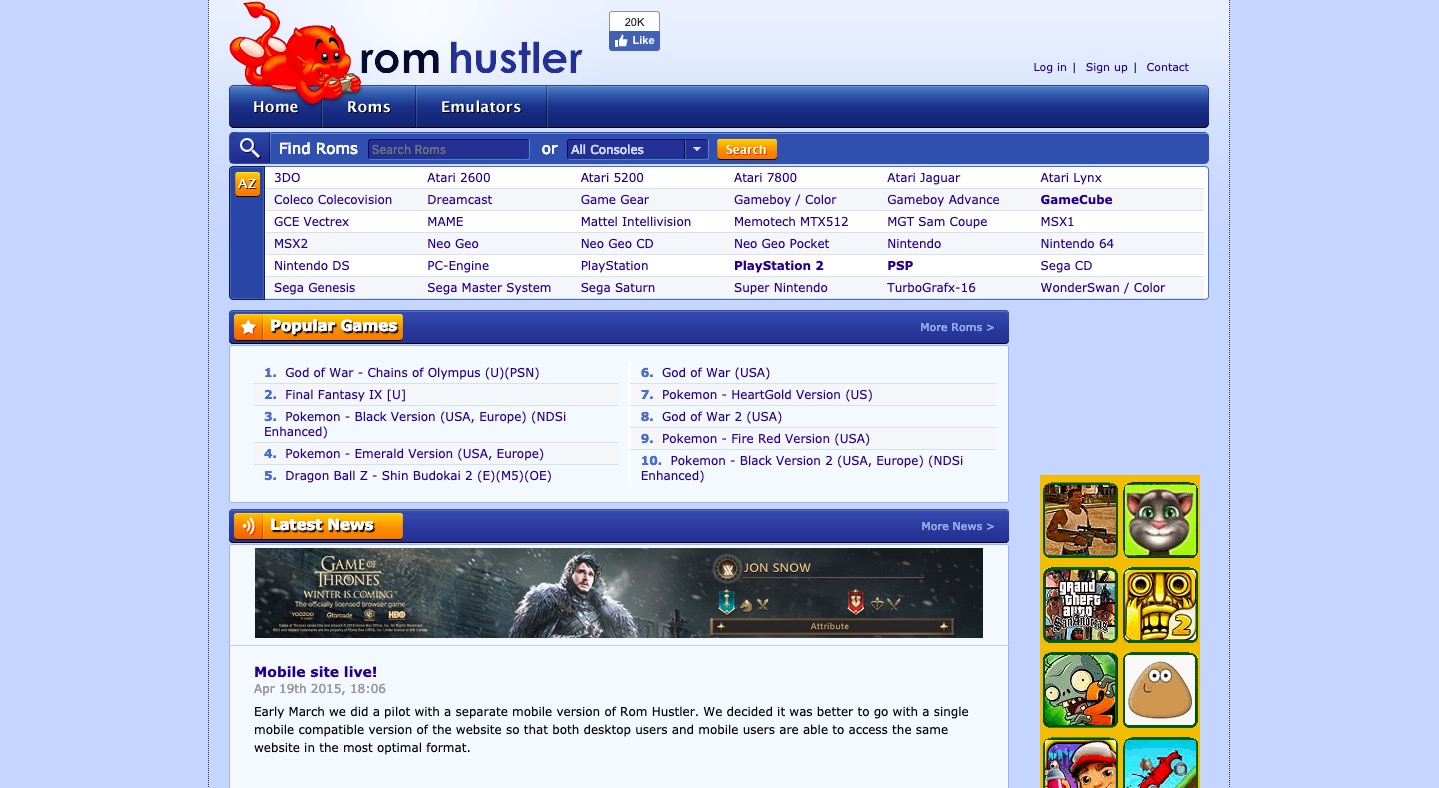Screen dimensions: 1439x788
Task: Open Final Fantasy IX [U]
Action: tap(345, 395)
